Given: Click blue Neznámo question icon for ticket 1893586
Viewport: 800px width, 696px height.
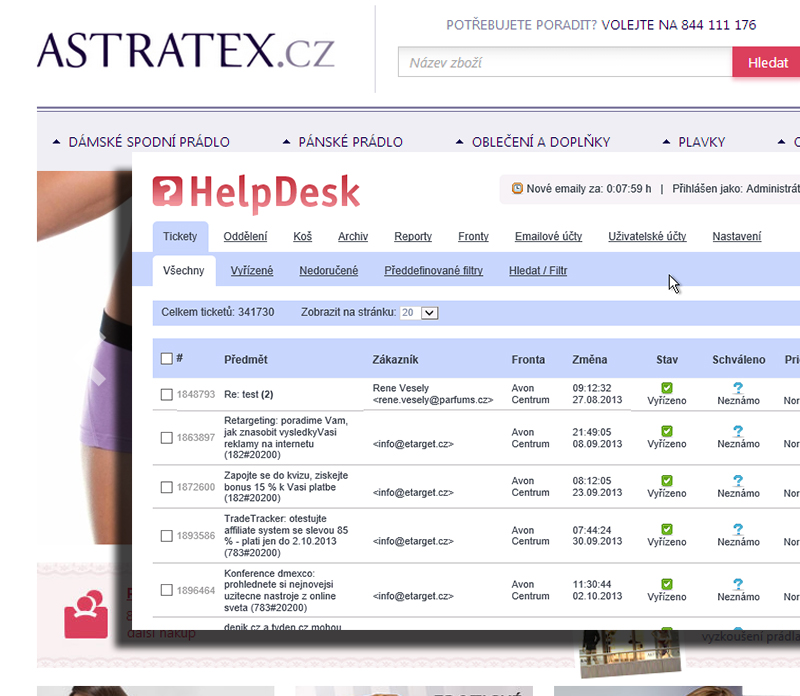Looking at the screenshot, I should point(738,529).
